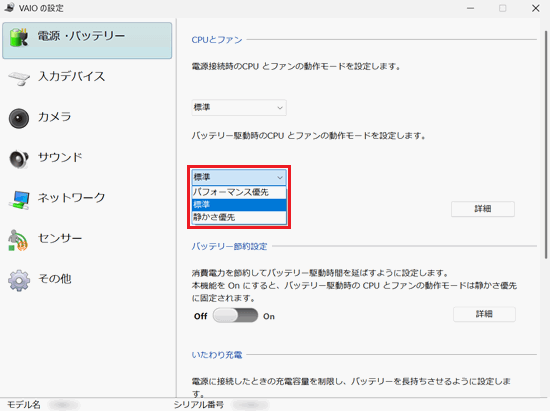550x411 pixels.
Task: Open the 電源接続時 CPU mode dropdown
Action: click(x=239, y=108)
